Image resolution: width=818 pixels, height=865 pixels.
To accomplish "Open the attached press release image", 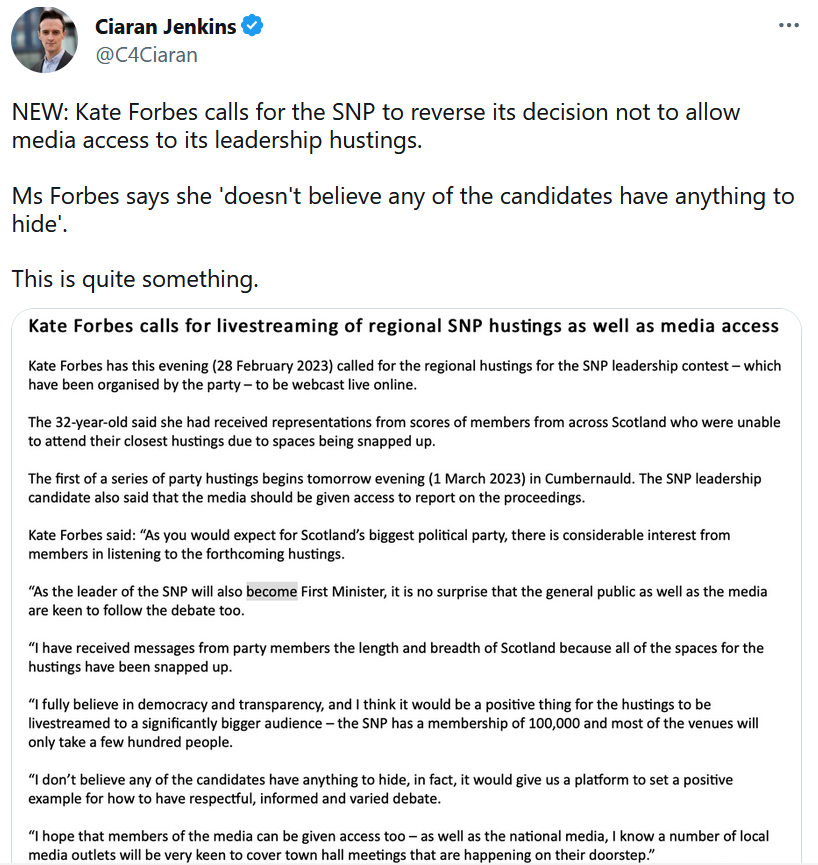I will (406, 586).
